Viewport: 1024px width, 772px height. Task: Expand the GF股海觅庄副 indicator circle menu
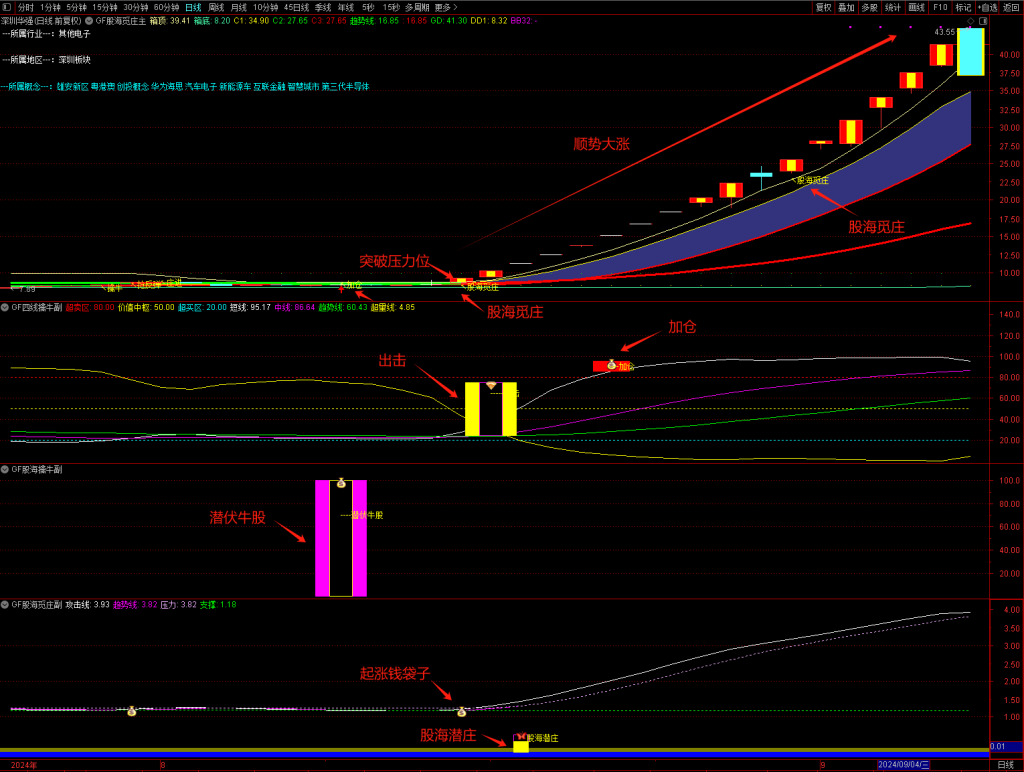tap(5, 604)
